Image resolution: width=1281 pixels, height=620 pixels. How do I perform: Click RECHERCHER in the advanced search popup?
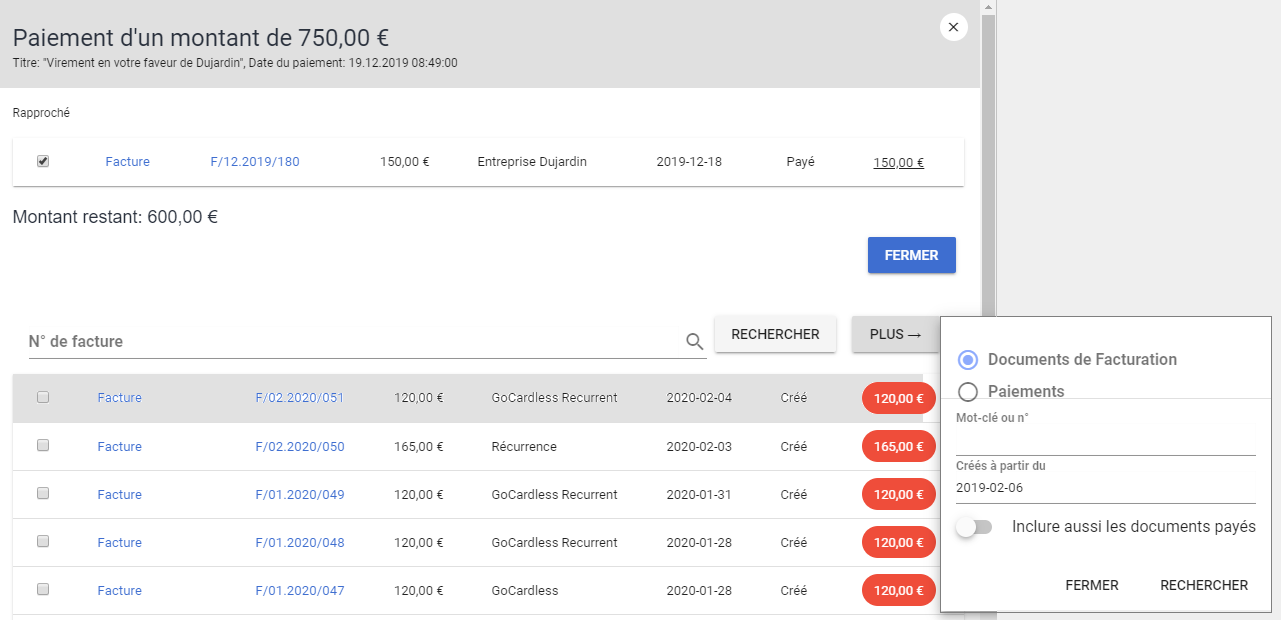pyautogui.click(x=1204, y=585)
